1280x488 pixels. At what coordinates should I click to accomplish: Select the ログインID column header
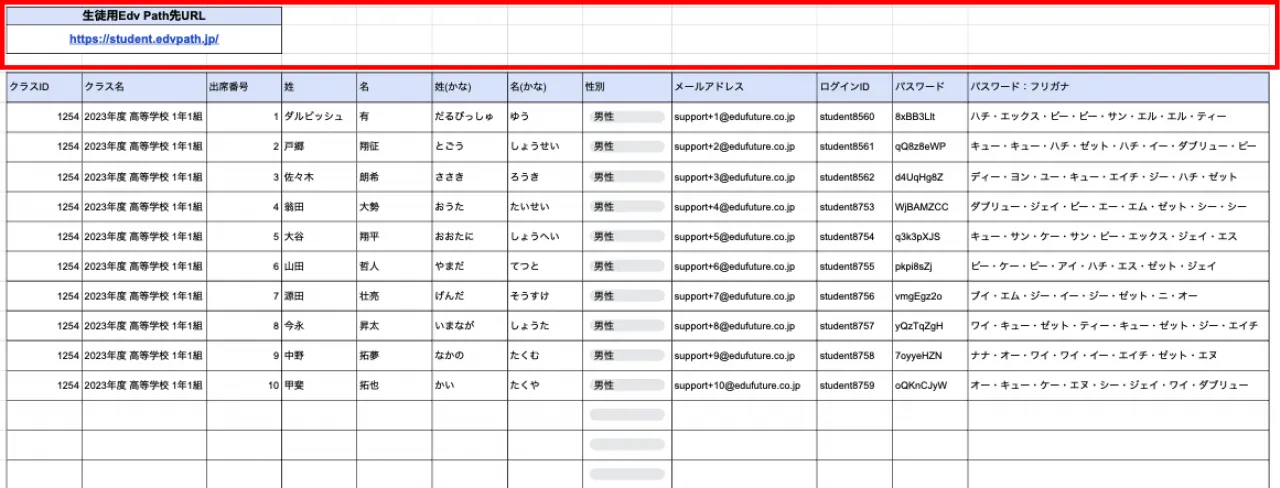click(x=854, y=87)
